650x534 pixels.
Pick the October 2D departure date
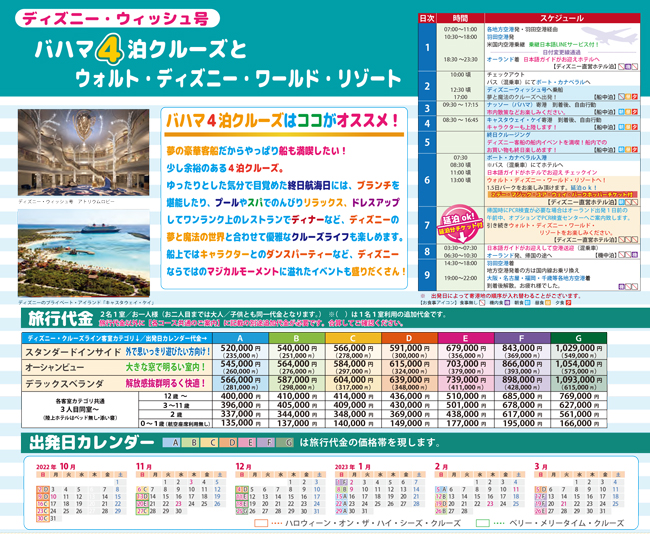point(43,489)
